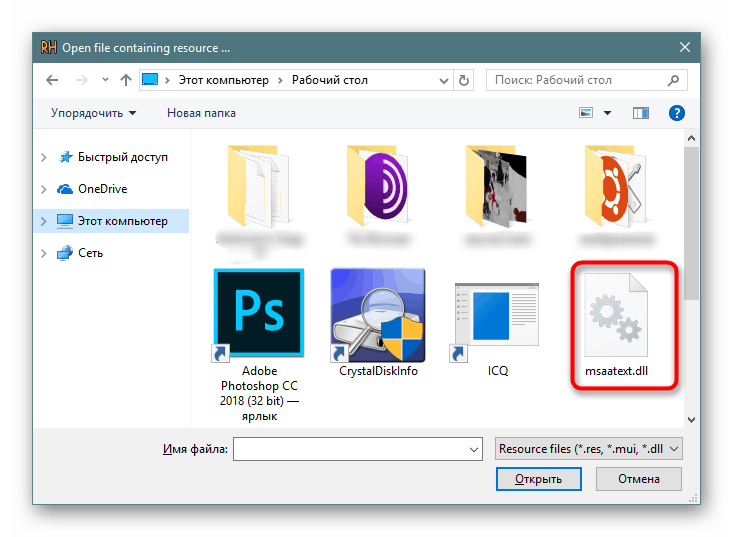Expand the address bar history dropdown
This screenshot has width=733, height=537.
pos(444,81)
